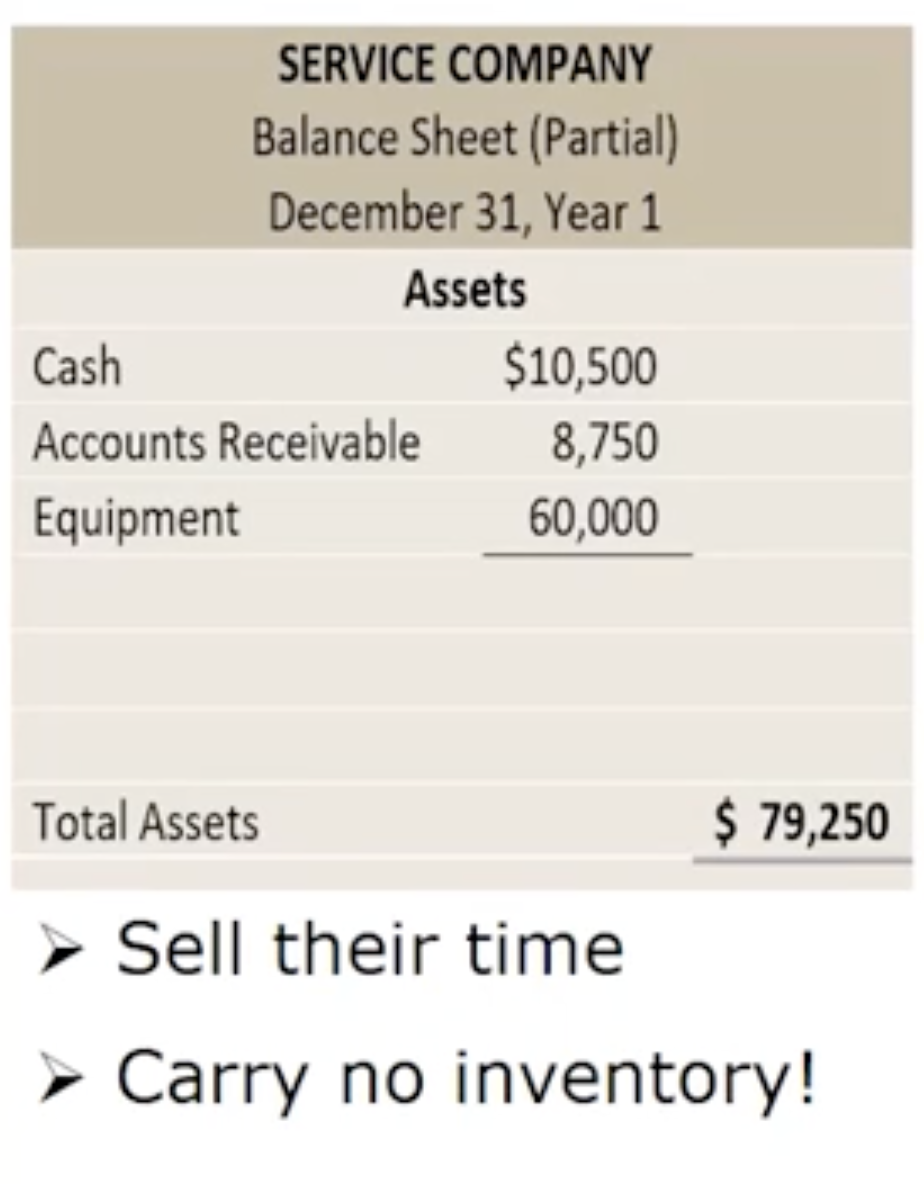Click the Assets section header
Image resolution: width=924 pixels, height=1184 pixels.
pos(465,290)
